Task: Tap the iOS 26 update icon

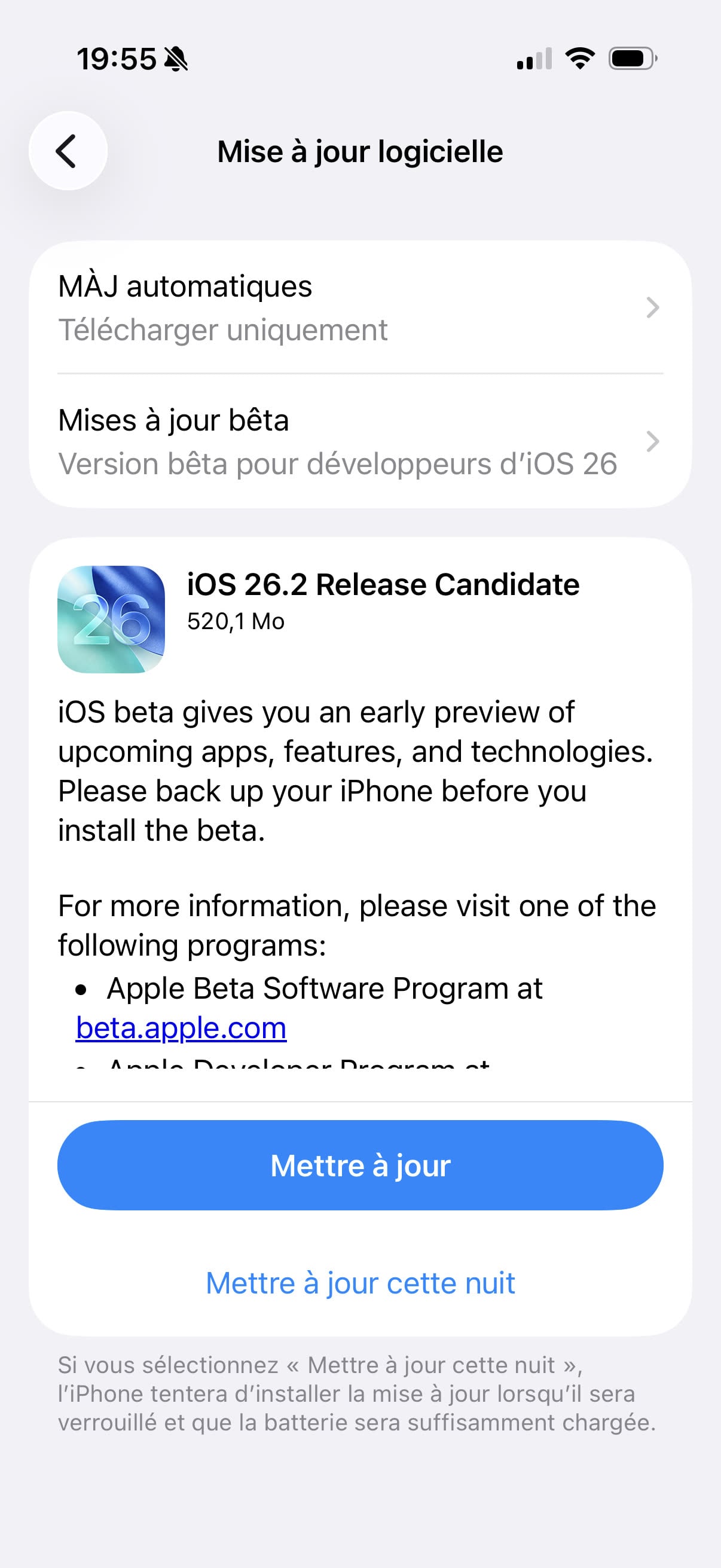Action: (x=111, y=619)
